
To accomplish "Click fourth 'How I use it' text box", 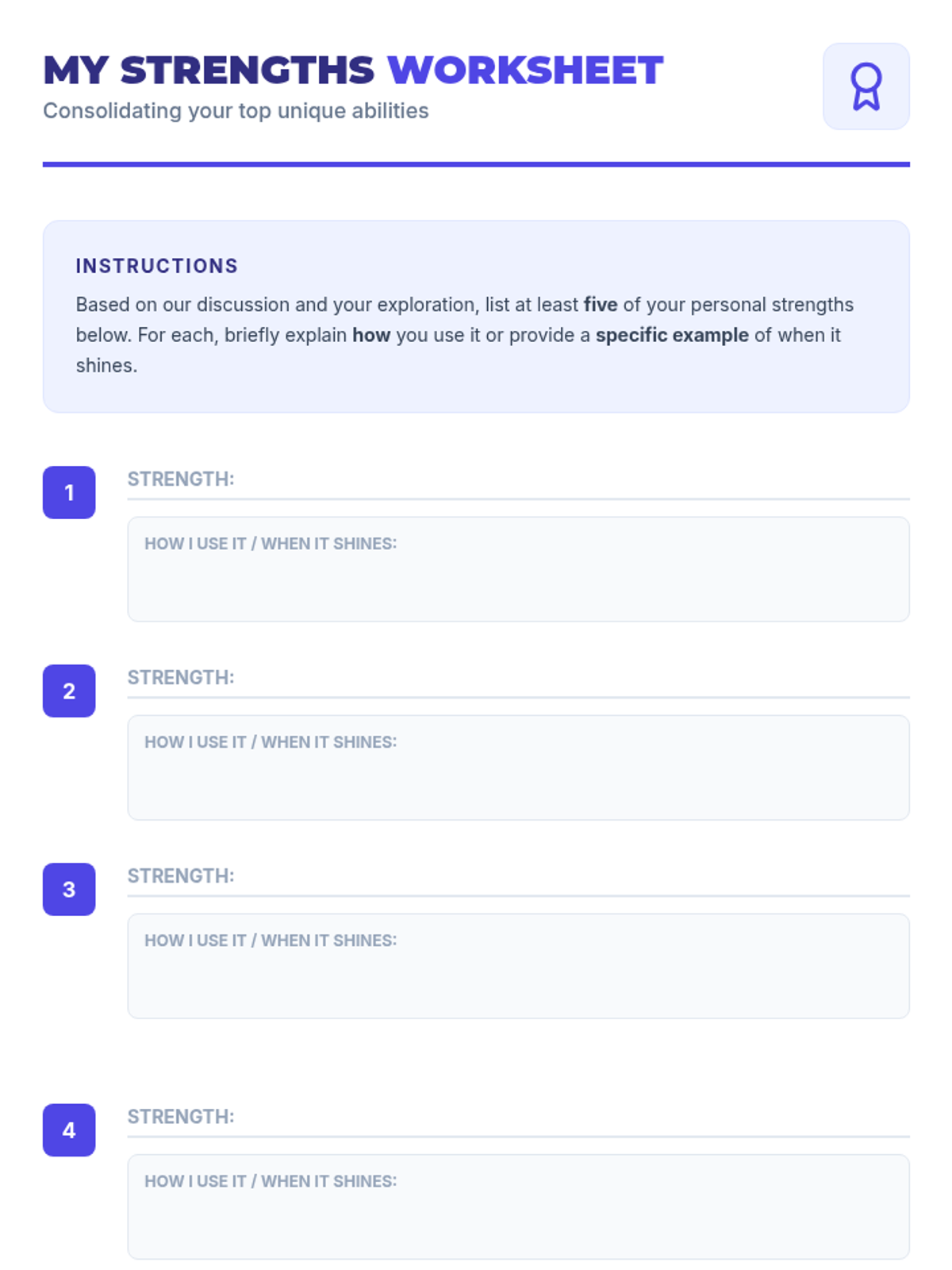I will point(518,1206).
